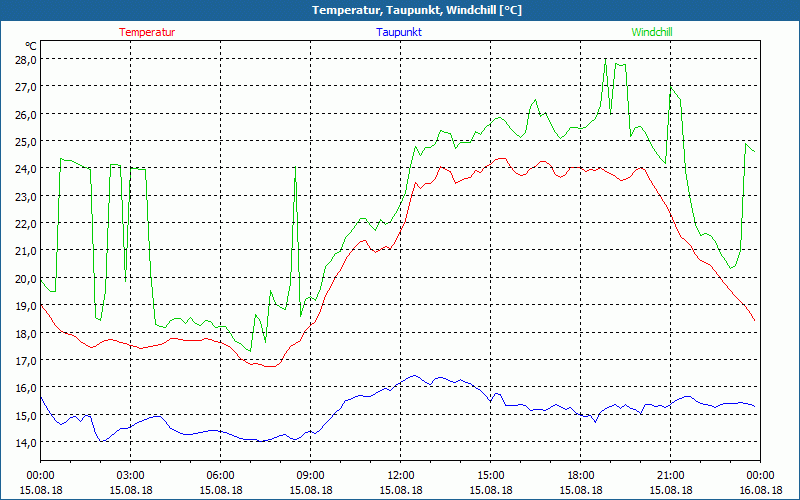This screenshot has height=500, width=800.
Task: Click the 15,0 y-axis value
Action: (x=26, y=415)
